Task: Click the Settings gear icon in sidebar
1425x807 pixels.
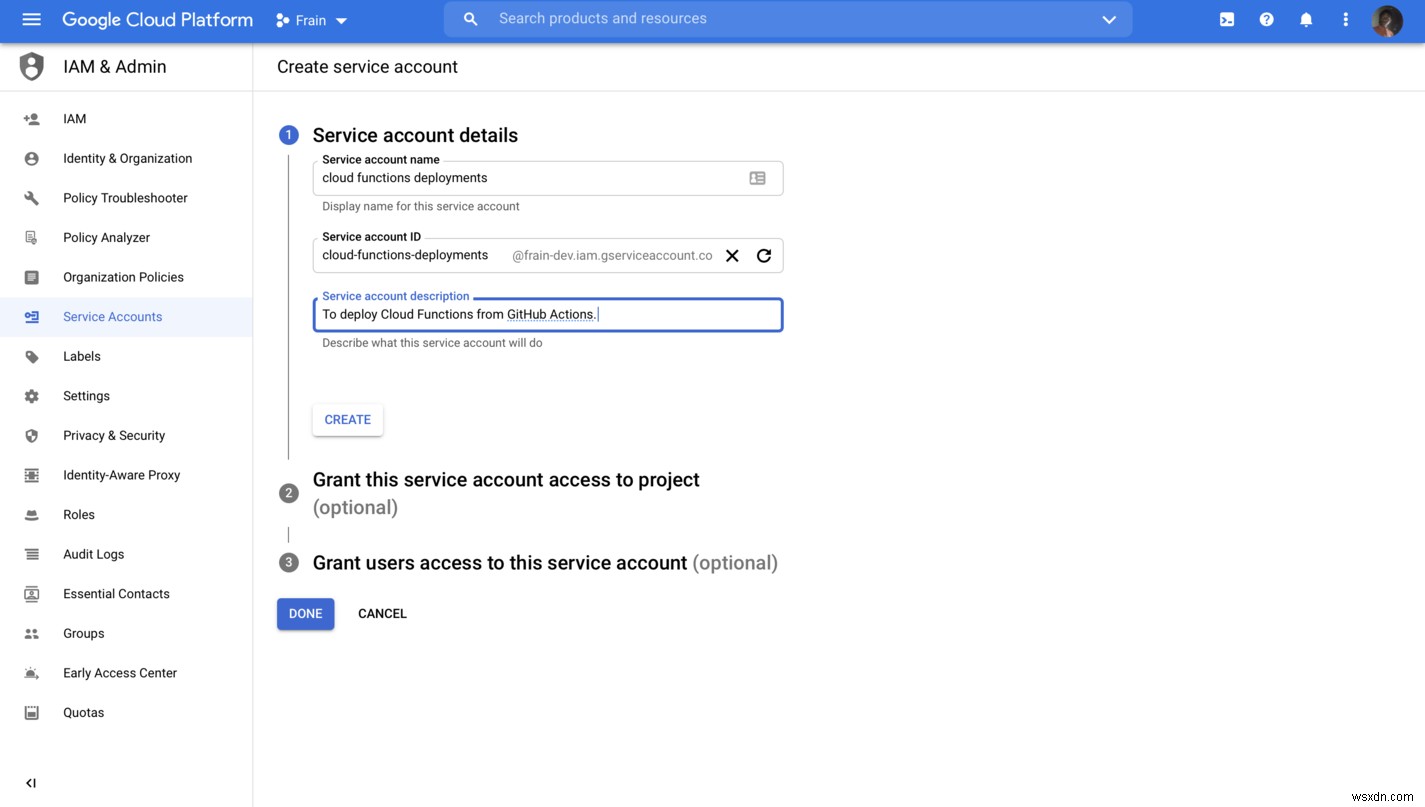Action: coord(31,395)
